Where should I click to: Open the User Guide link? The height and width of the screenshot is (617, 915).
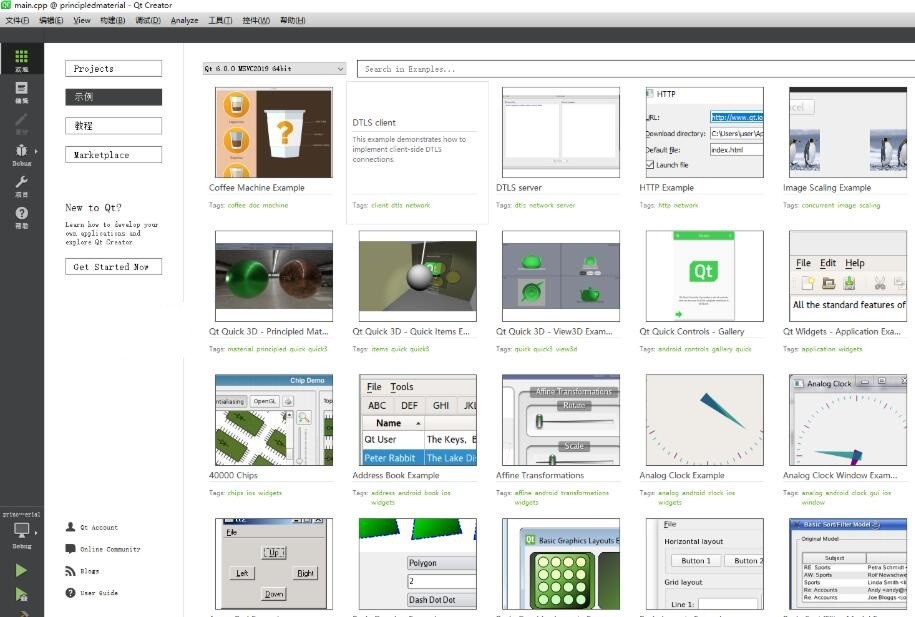(99, 593)
